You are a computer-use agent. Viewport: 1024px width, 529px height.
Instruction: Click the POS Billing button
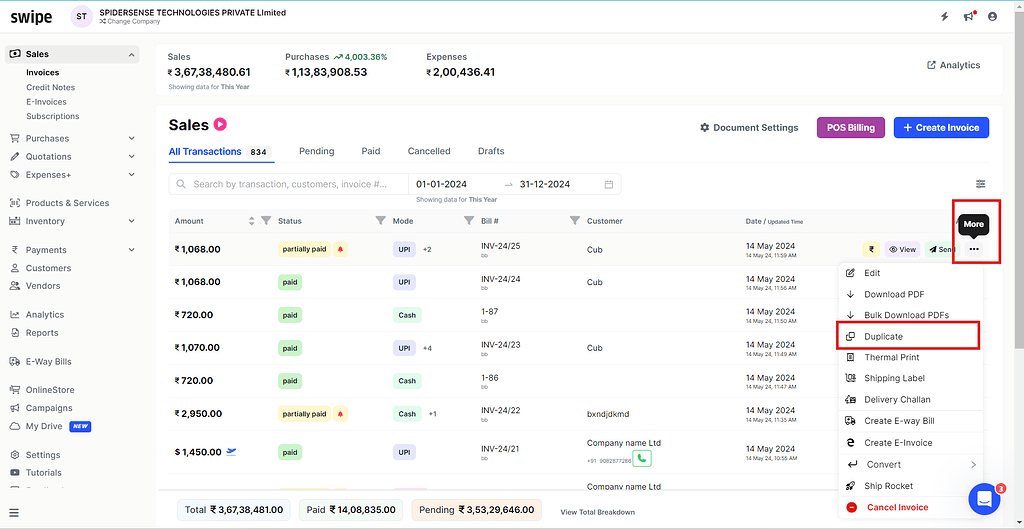(x=850, y=128)
